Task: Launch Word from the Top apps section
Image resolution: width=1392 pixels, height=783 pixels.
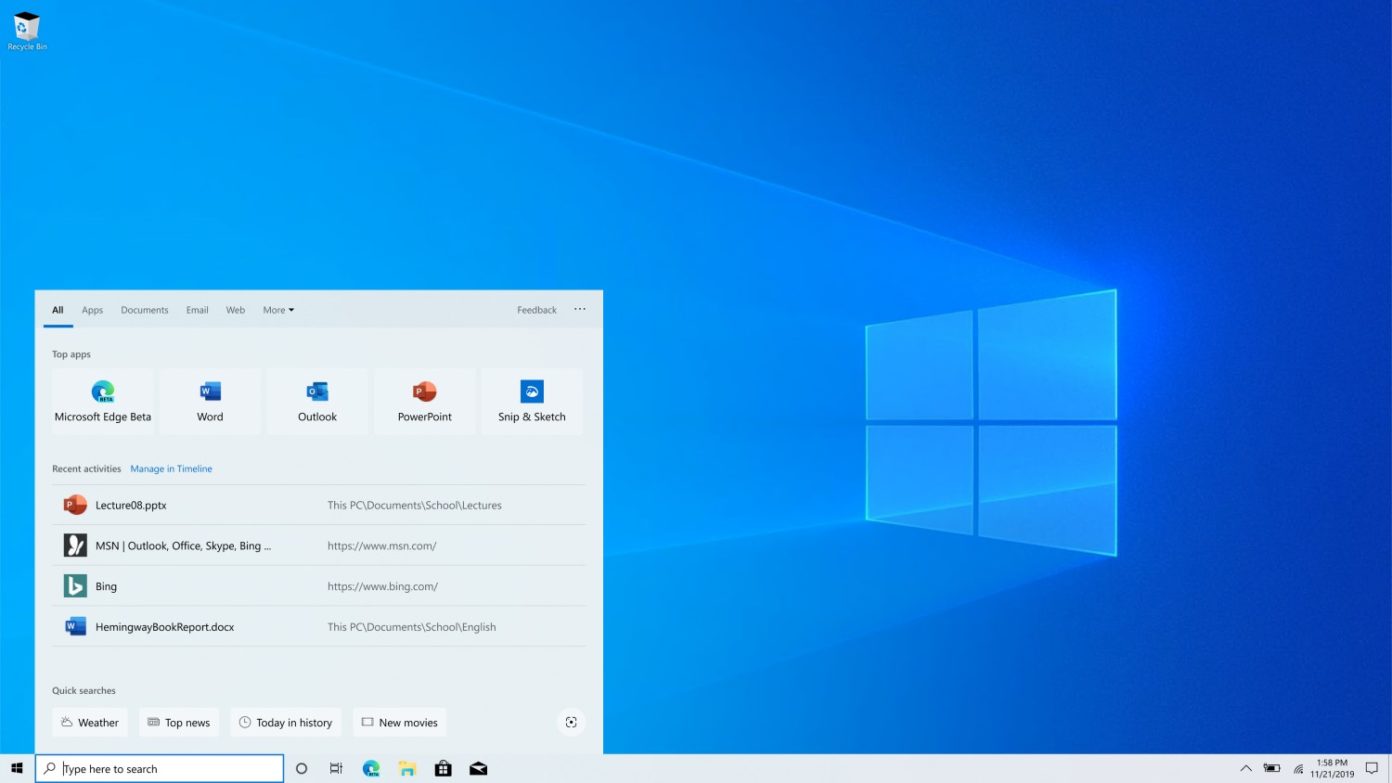Action: [x=209, y=399]
